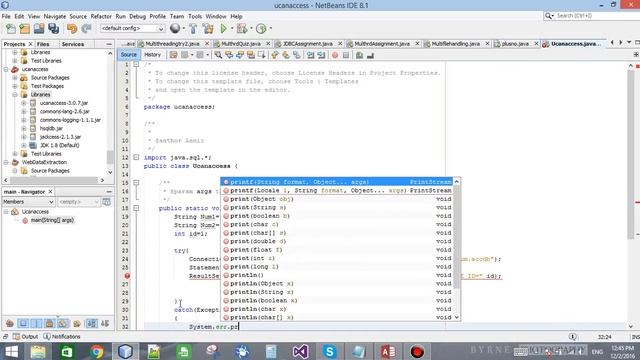Open Google Chrome from the taskbar
This screenshot has width=640, height=360.
point(97,351)
